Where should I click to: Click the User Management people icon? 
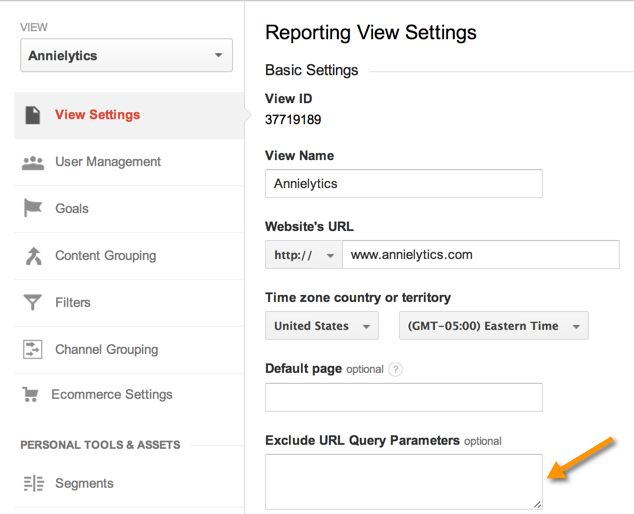click(33, 163)
